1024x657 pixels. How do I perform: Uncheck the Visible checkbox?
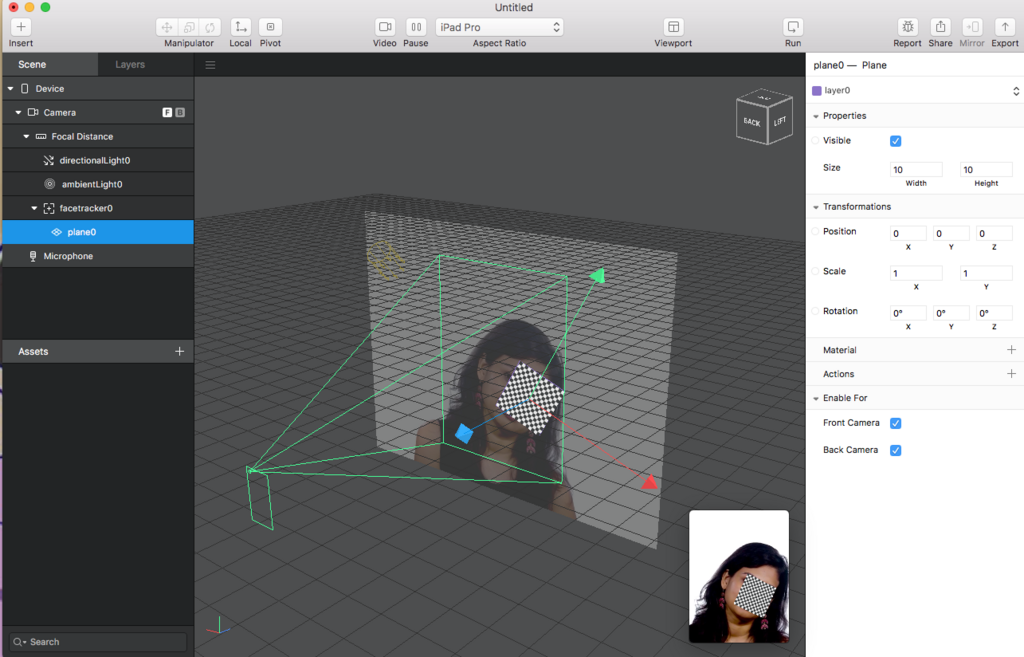pyautogui.click(x=895, y=141)
